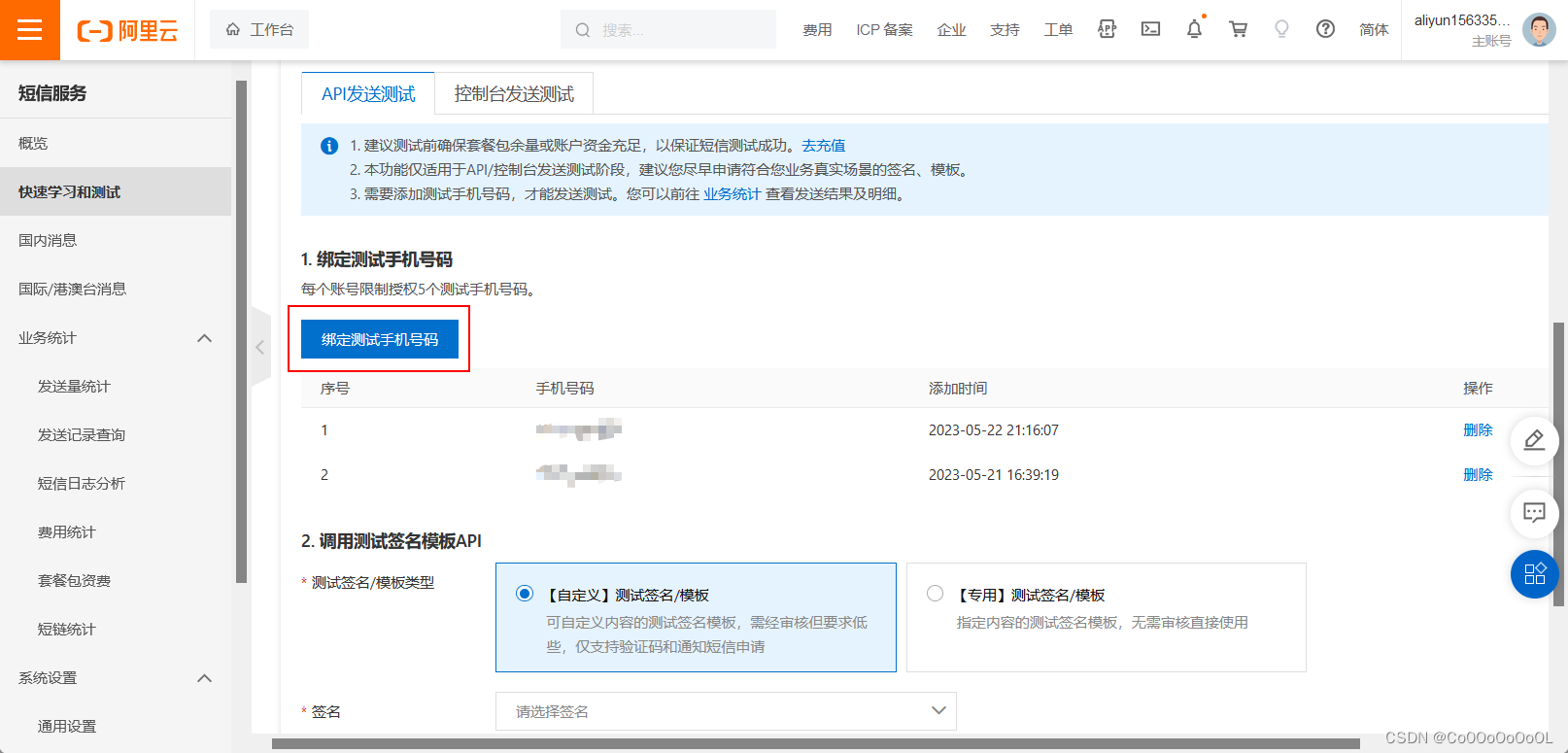Click the 手机号码 column header

pyautogui.click(x=564, y=388)
